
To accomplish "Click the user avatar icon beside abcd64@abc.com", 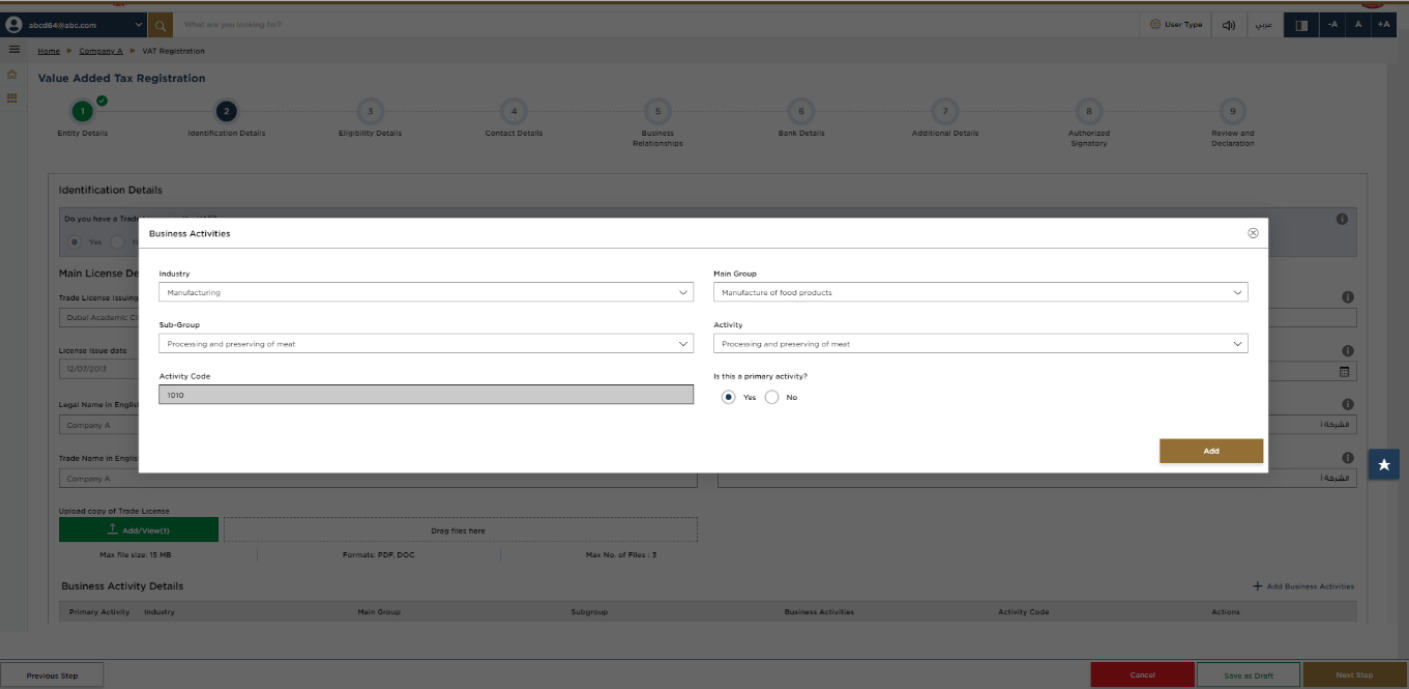I will tap(14, 24).
